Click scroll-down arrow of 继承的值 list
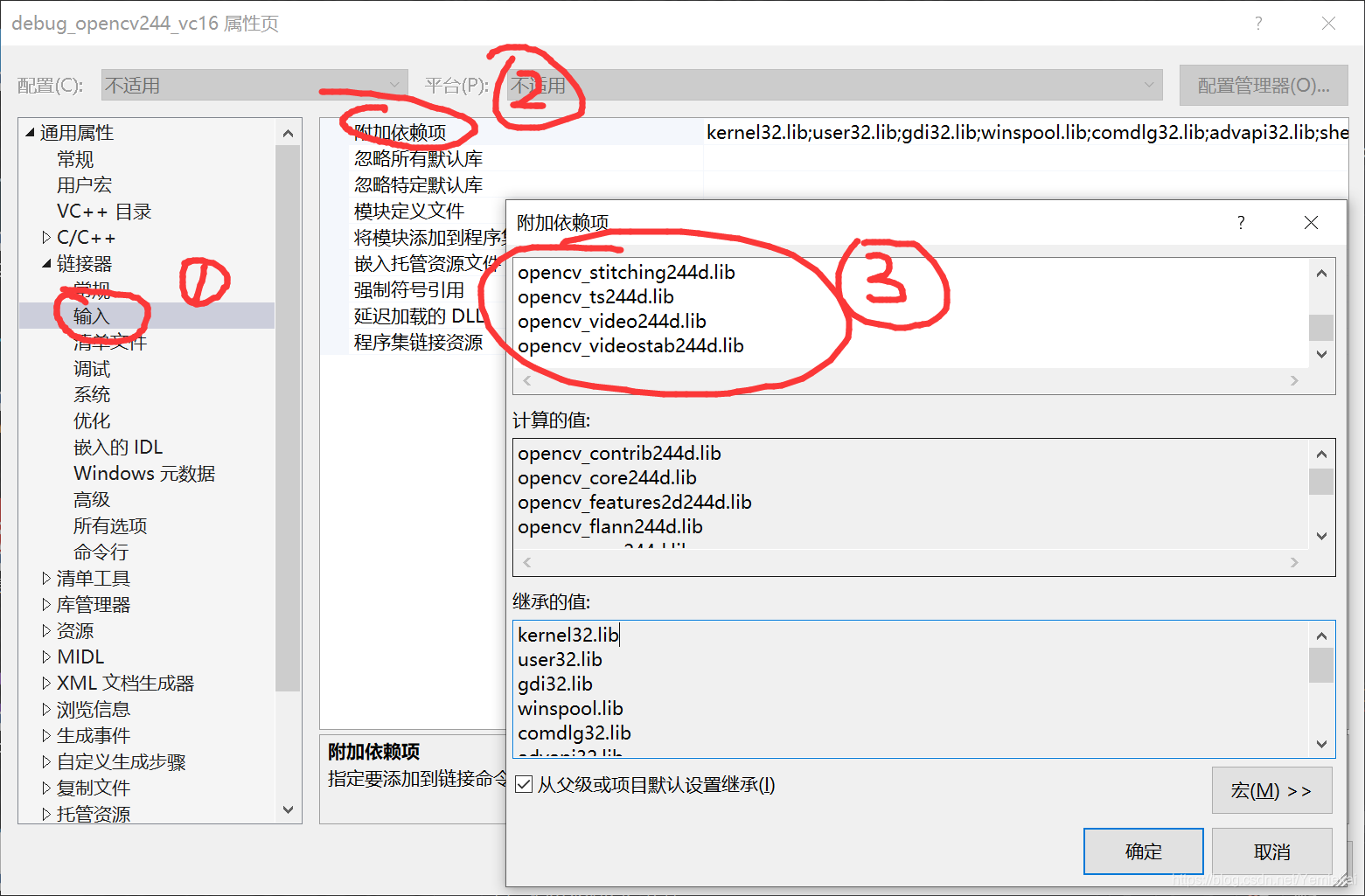Image resolution: width=1365 pixels, height=896 pixels. 1321,744
